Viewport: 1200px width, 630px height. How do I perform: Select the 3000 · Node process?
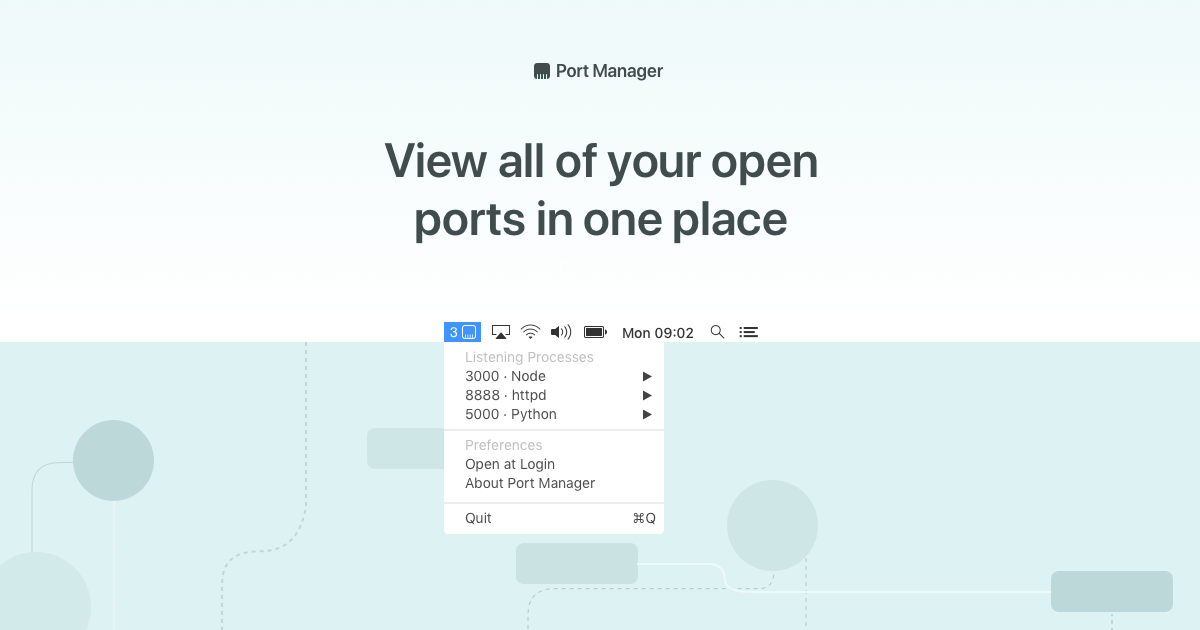[x=554, y=376]
